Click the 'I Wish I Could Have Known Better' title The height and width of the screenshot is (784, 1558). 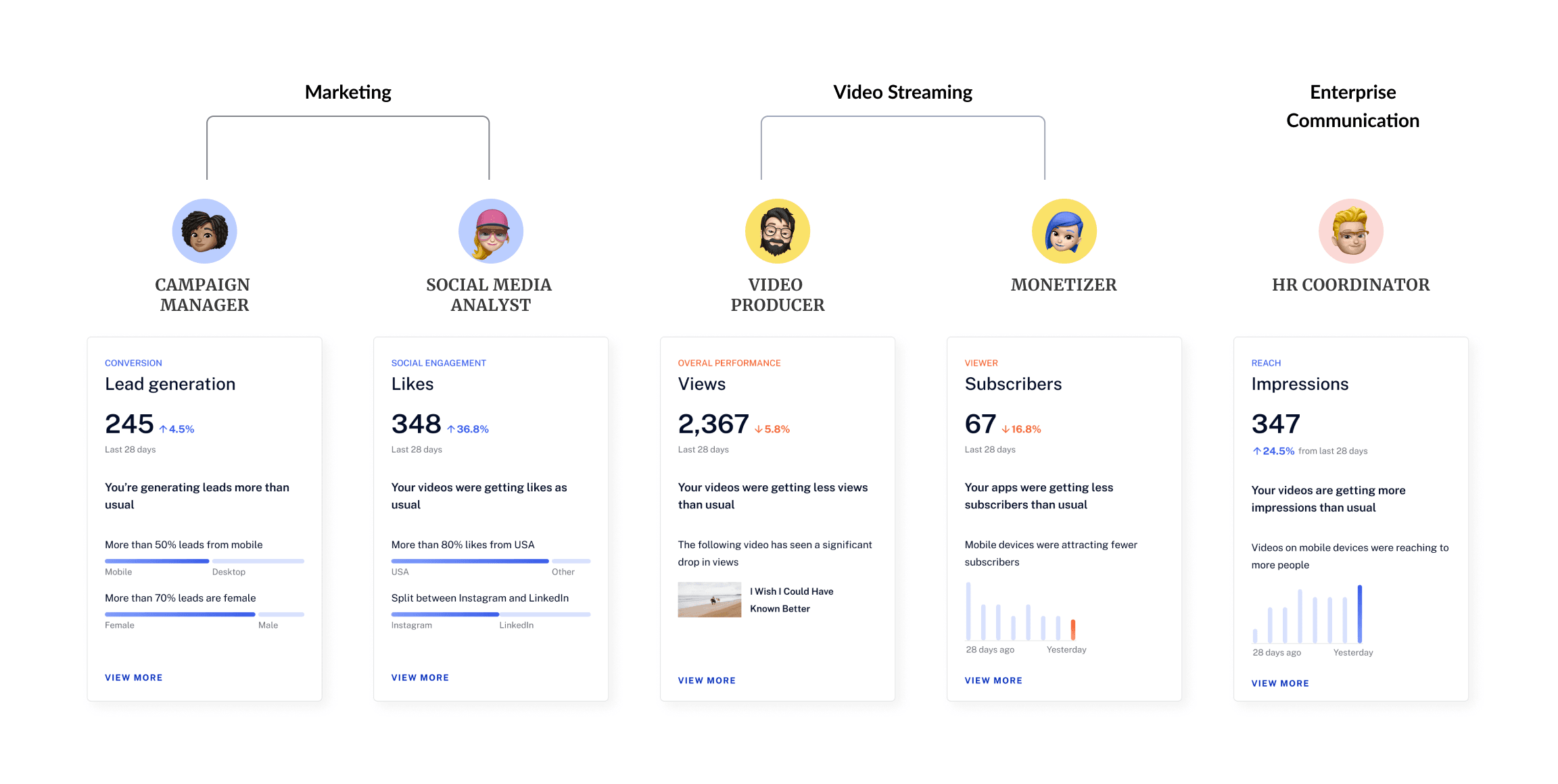coord(792,600)
